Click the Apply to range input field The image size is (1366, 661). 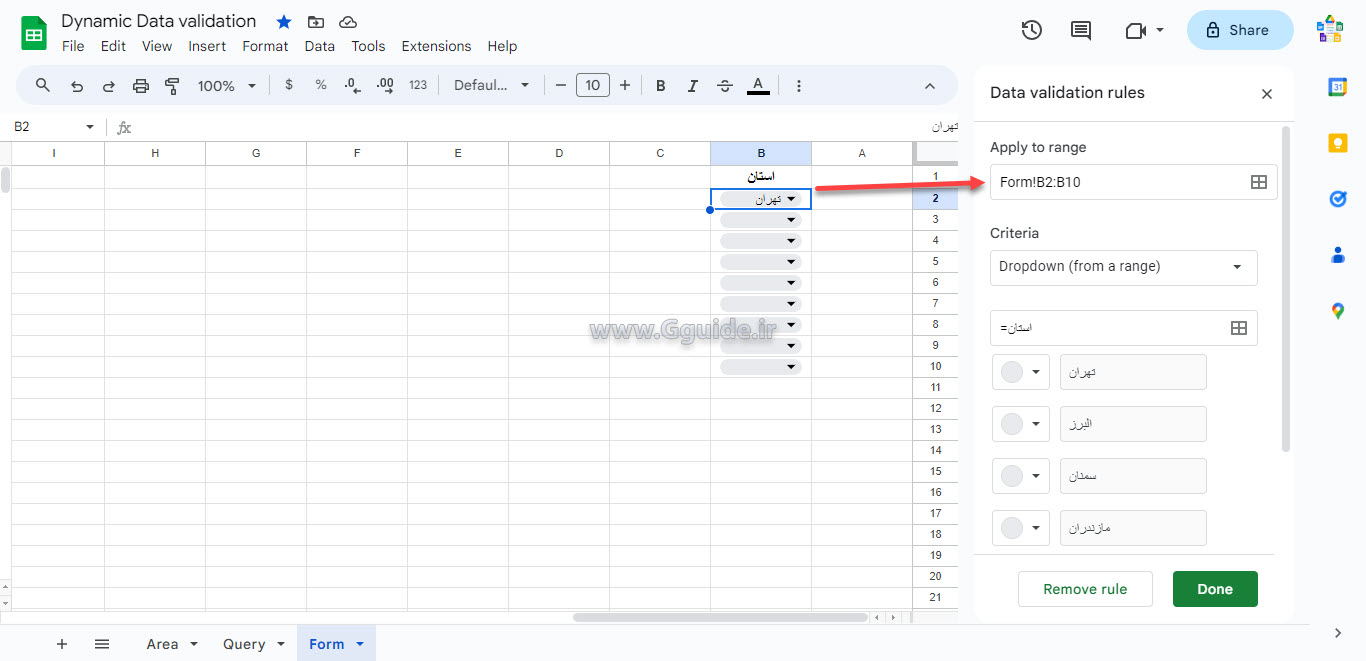point(1115,182)
